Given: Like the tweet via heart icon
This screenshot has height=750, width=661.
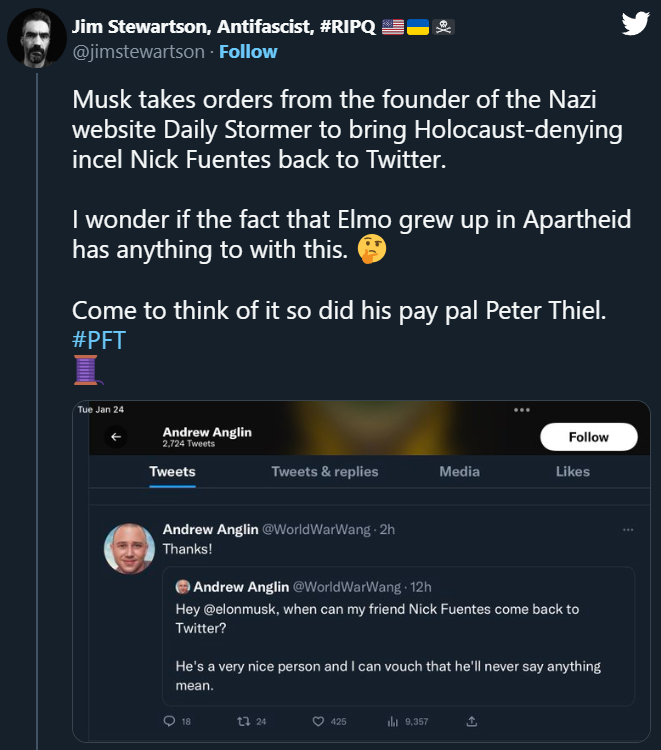Looking at the screenshot, I should click(x=319, y=721).
